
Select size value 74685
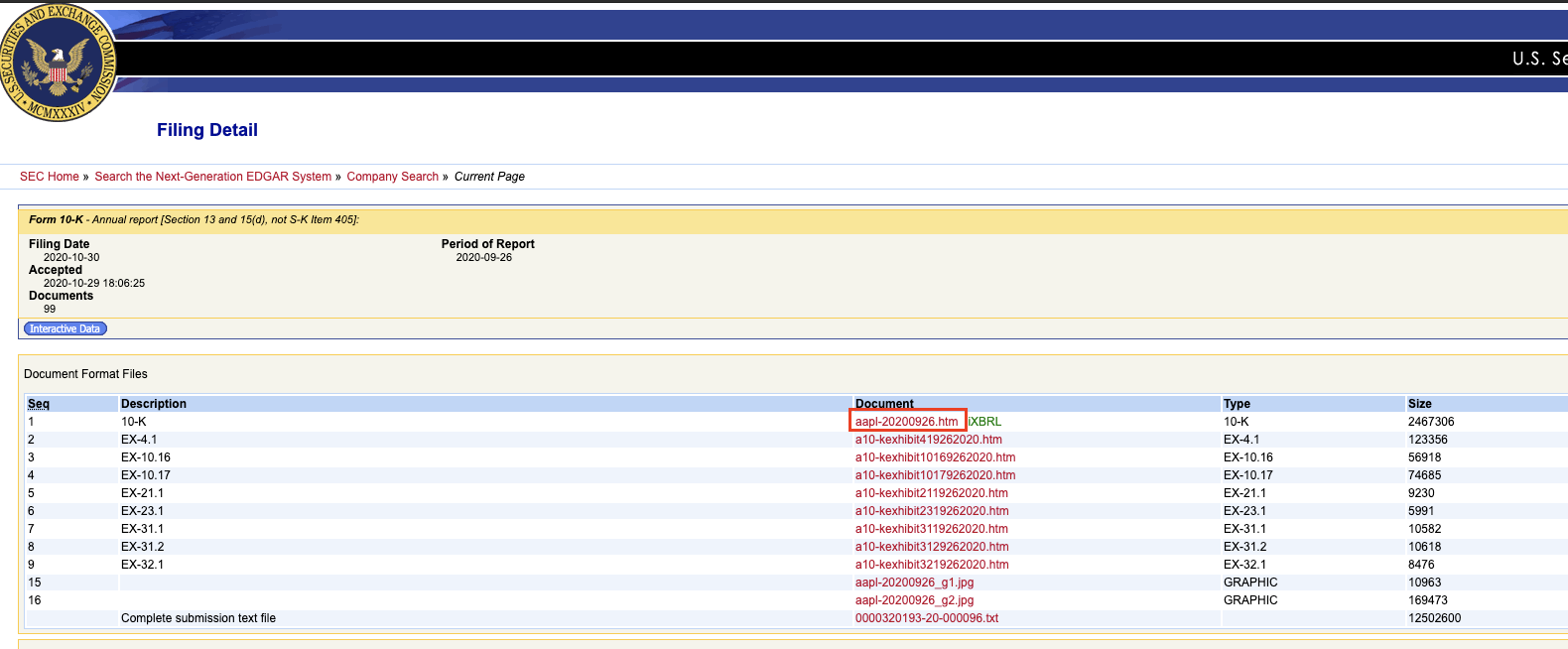(1425, 475)
